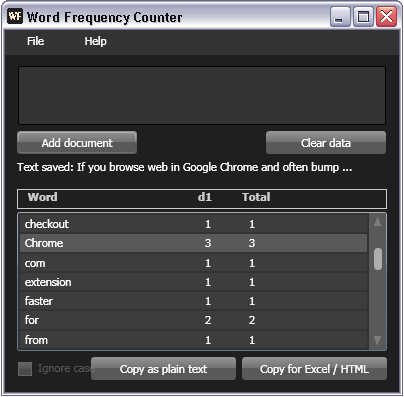The image size is (404, 397).
Task: Click Copy as plain text button
Action: point(163,369)
